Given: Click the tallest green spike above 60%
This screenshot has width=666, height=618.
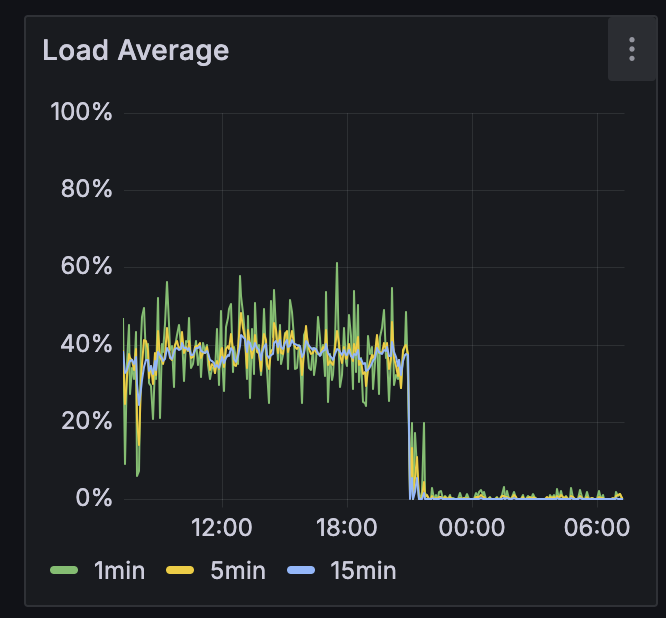Looking at the screenshot, I should (337, 266).
